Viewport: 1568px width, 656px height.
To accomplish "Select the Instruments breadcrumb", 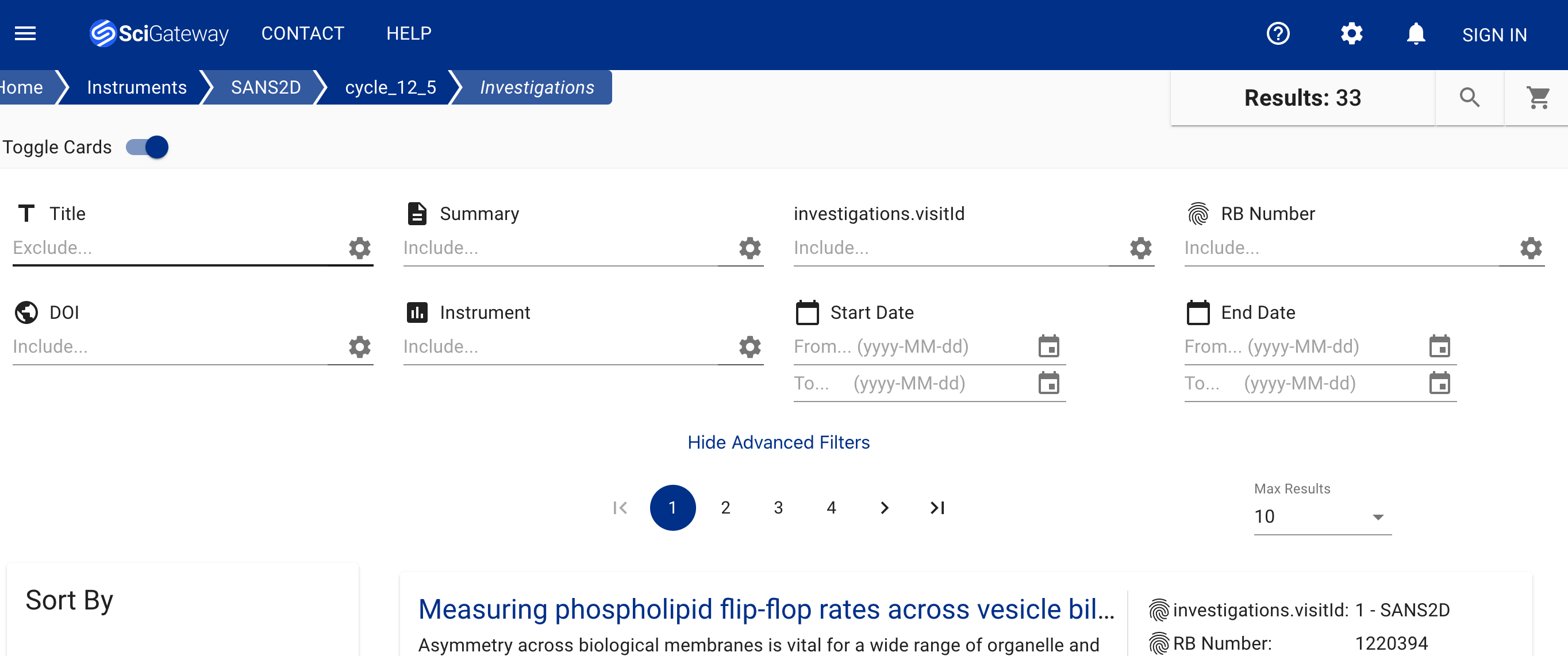I will coord(136,87).
